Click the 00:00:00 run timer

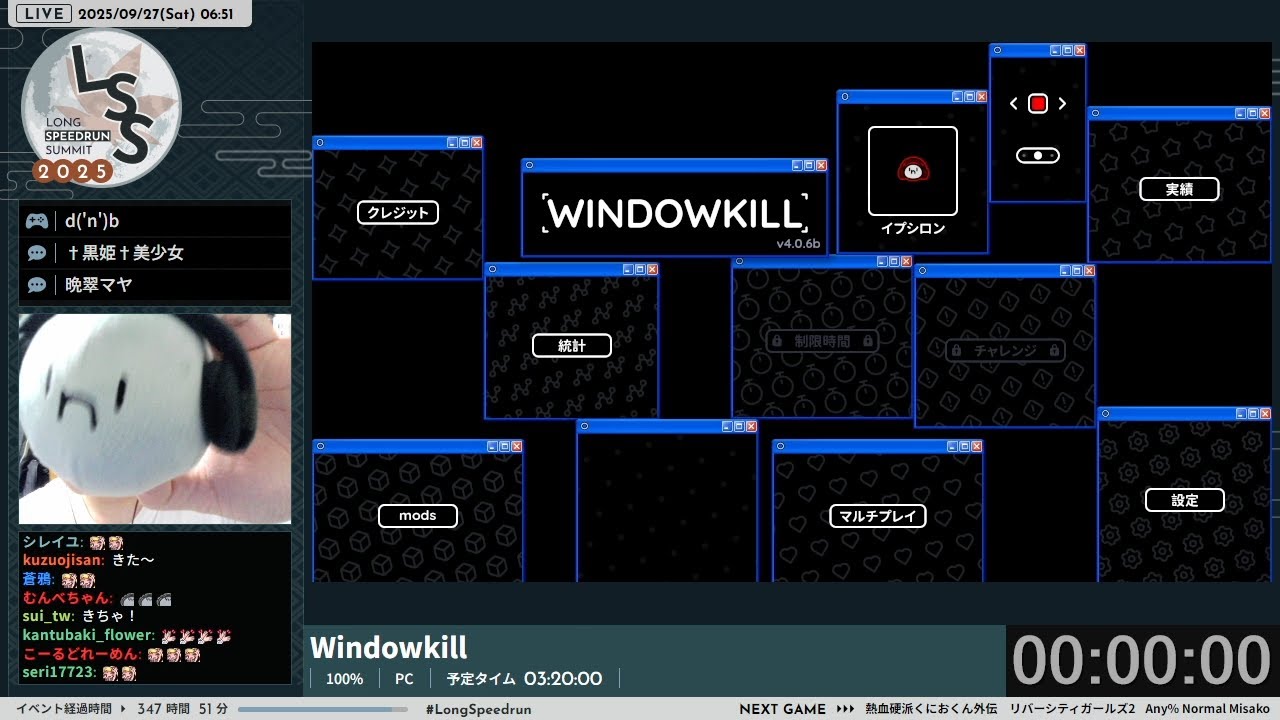click(x=1141, y=661)
